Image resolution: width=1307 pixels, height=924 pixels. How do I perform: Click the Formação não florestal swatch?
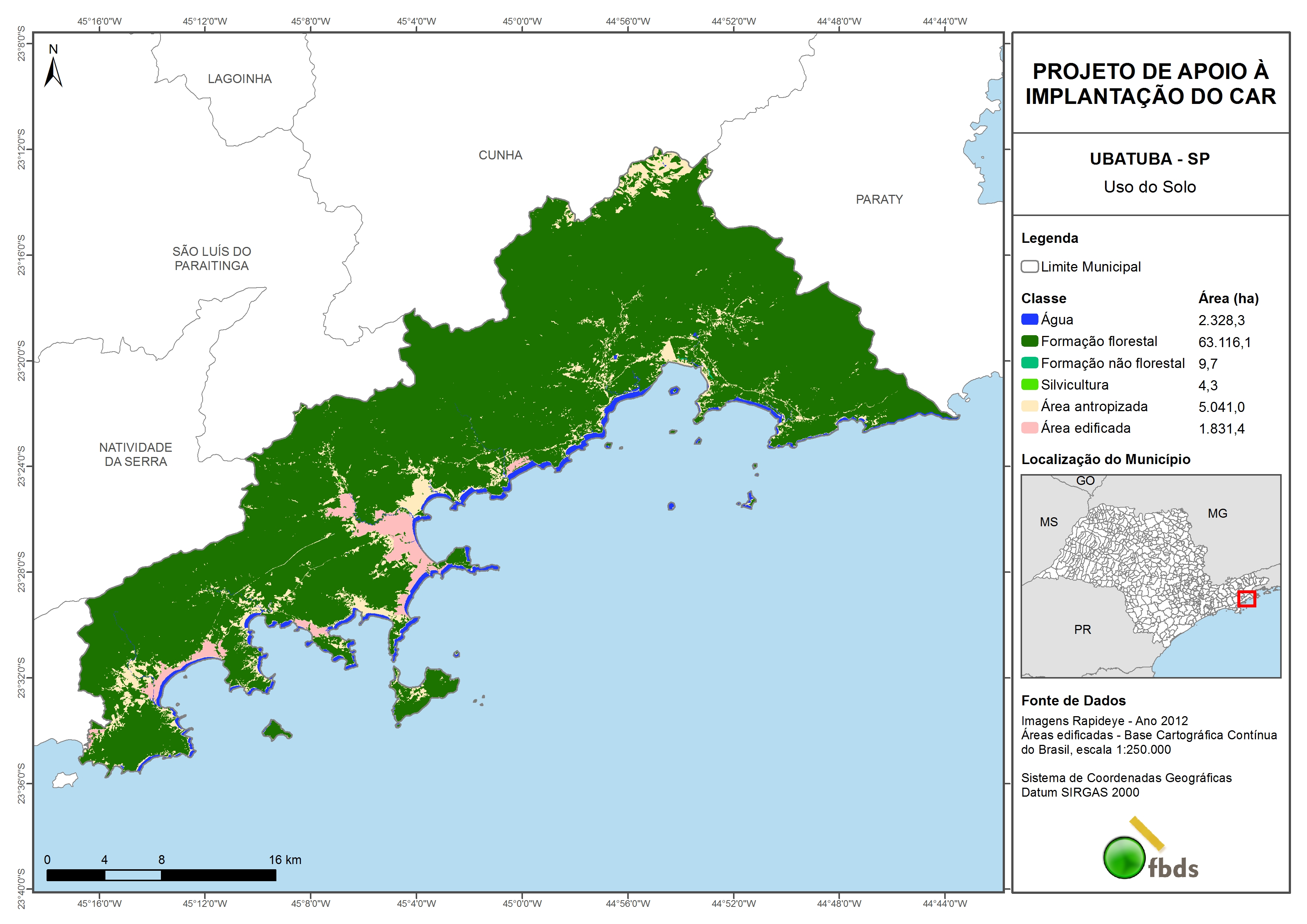click(x=1029, y=363)
